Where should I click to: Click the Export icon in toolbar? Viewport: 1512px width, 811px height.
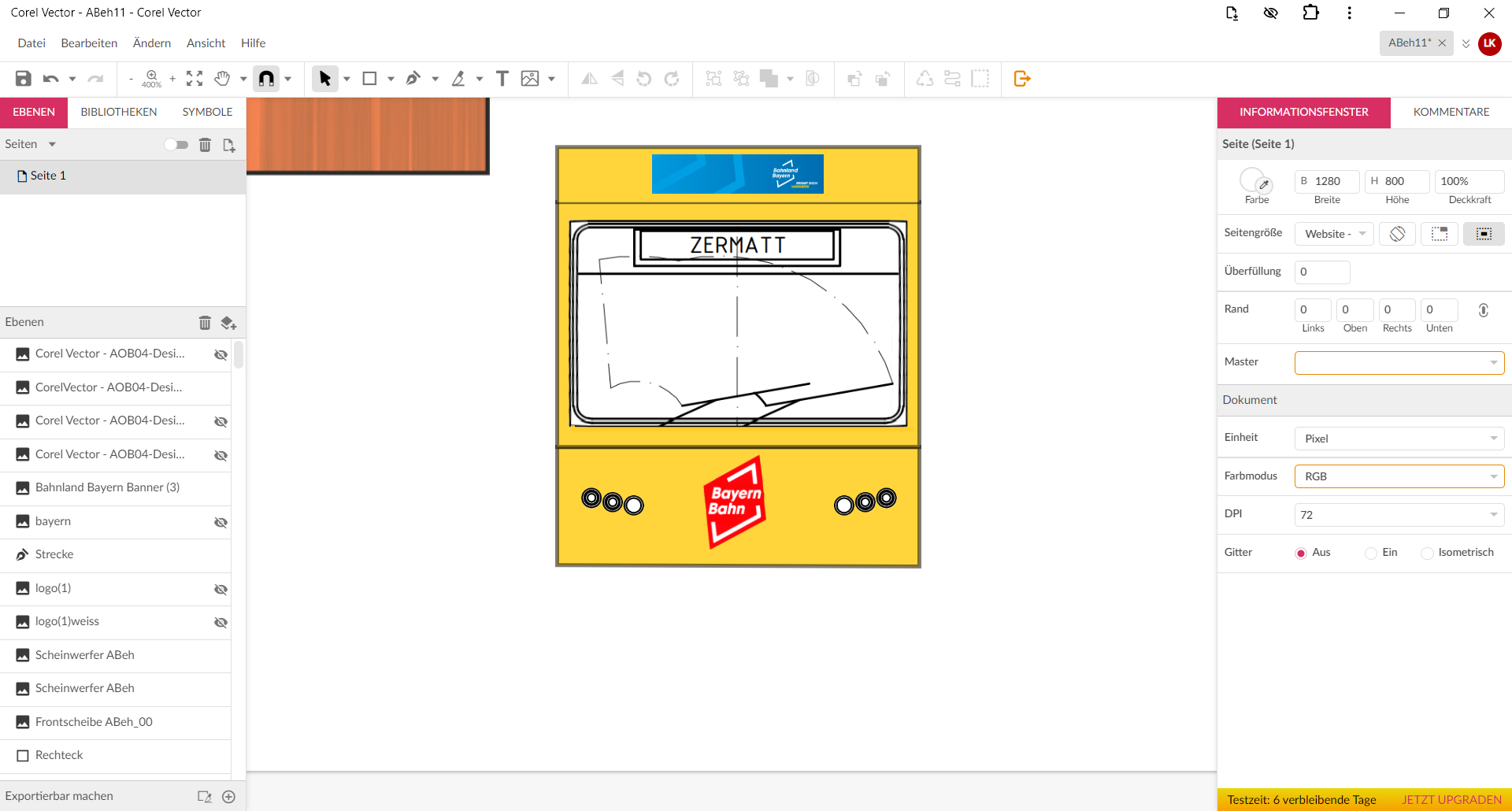[x=1022, y=79]
